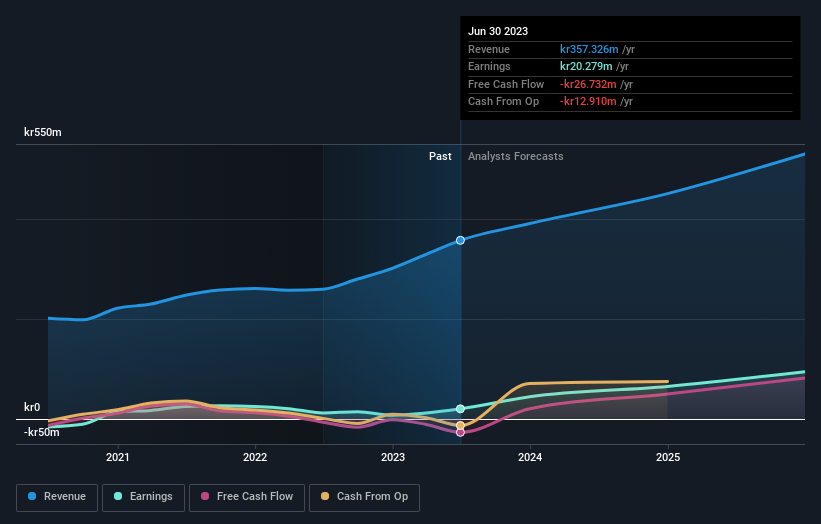This screenshot has height=524, width=821.
Task: Click the Earnings data point marker on teal line
Action: (x=460, y=409)
